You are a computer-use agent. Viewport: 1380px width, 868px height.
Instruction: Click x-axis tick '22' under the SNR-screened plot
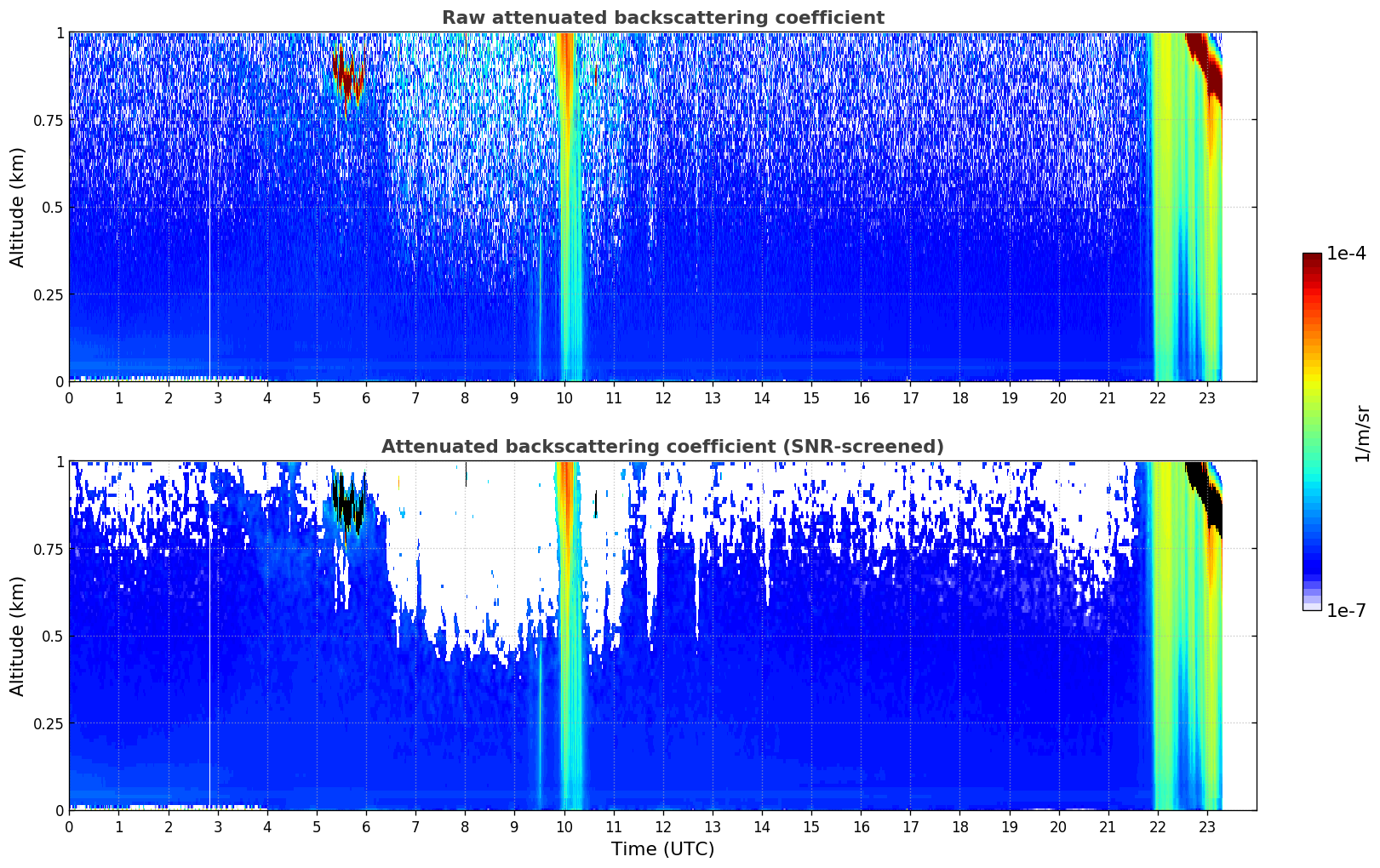[1158, 826]
